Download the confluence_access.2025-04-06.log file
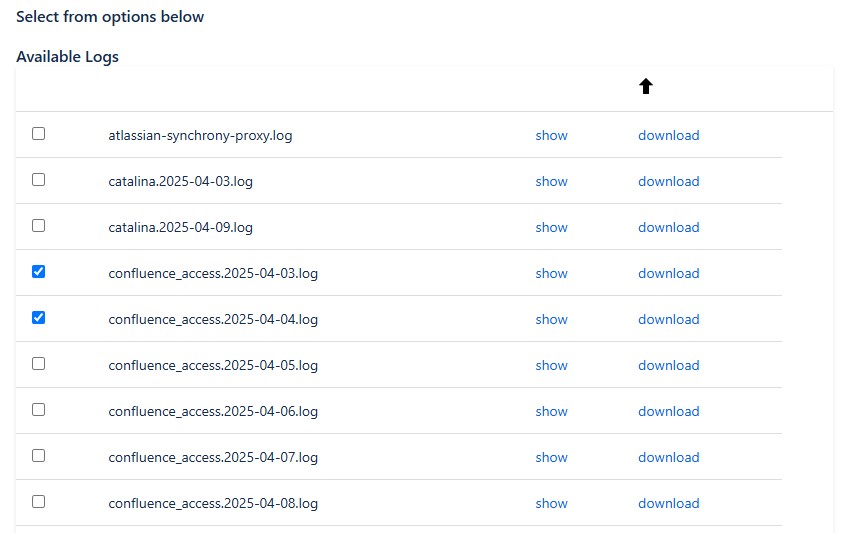This screenshot has height=533, width=844. [x=668, y=411]
